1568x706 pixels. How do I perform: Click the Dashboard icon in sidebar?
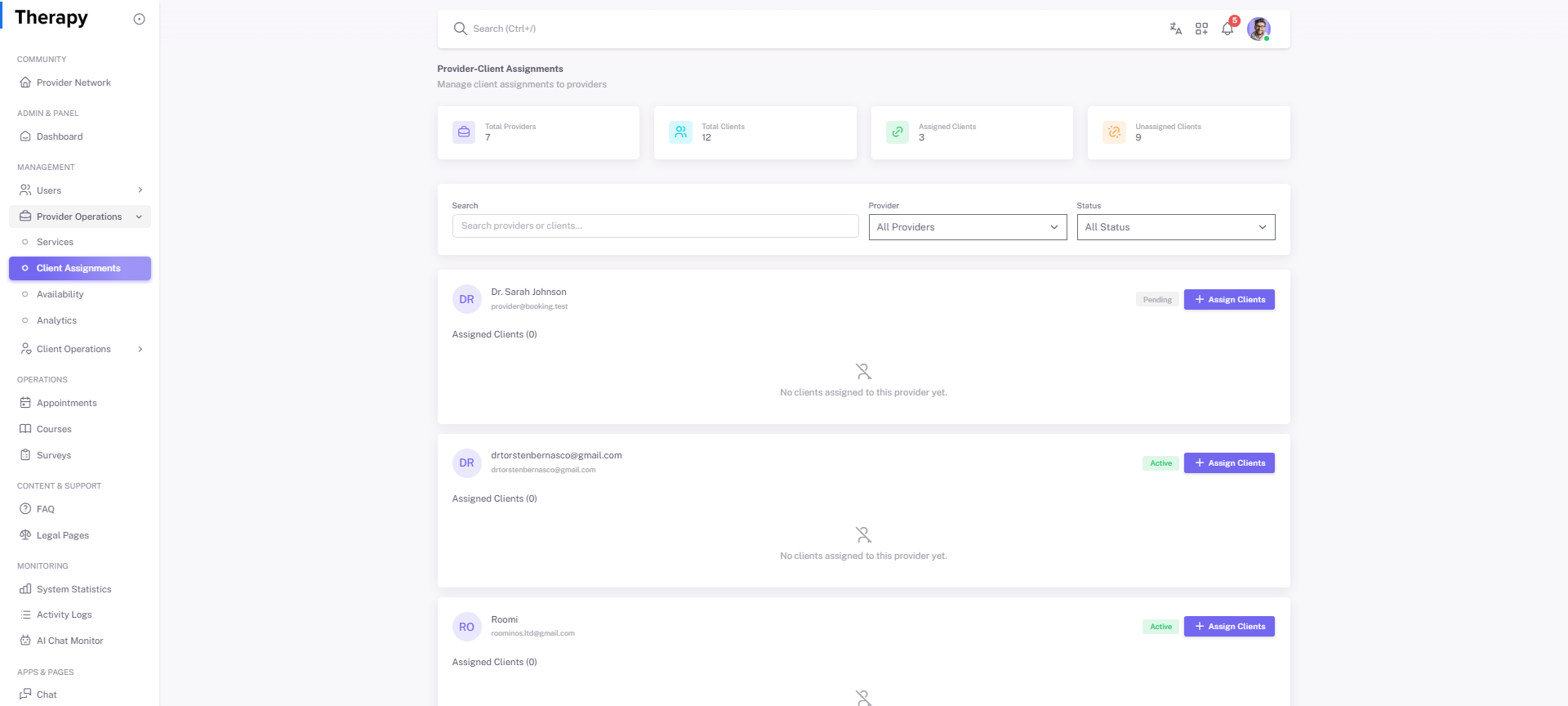coord(25,136)
